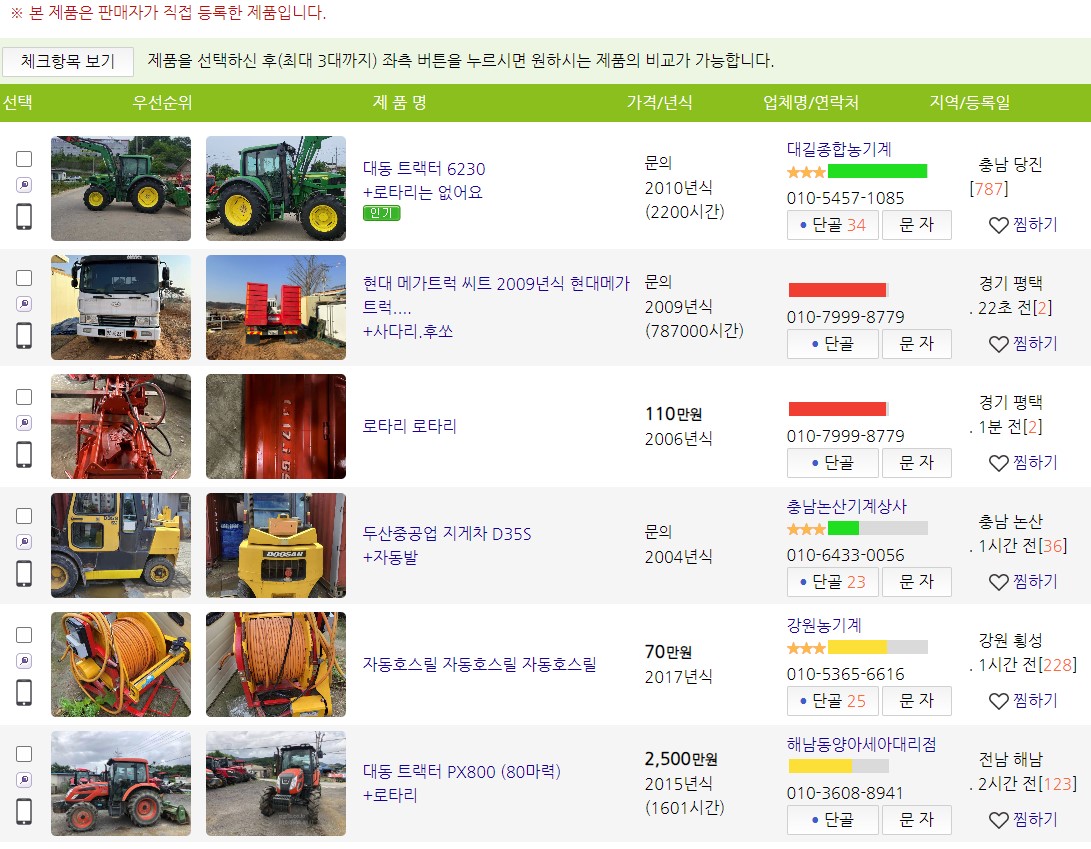1091x849 pixels.
Task: Open 자동호스릴 자동호스릴 product link
Action: pyautogui.click(x=479, y=664)
